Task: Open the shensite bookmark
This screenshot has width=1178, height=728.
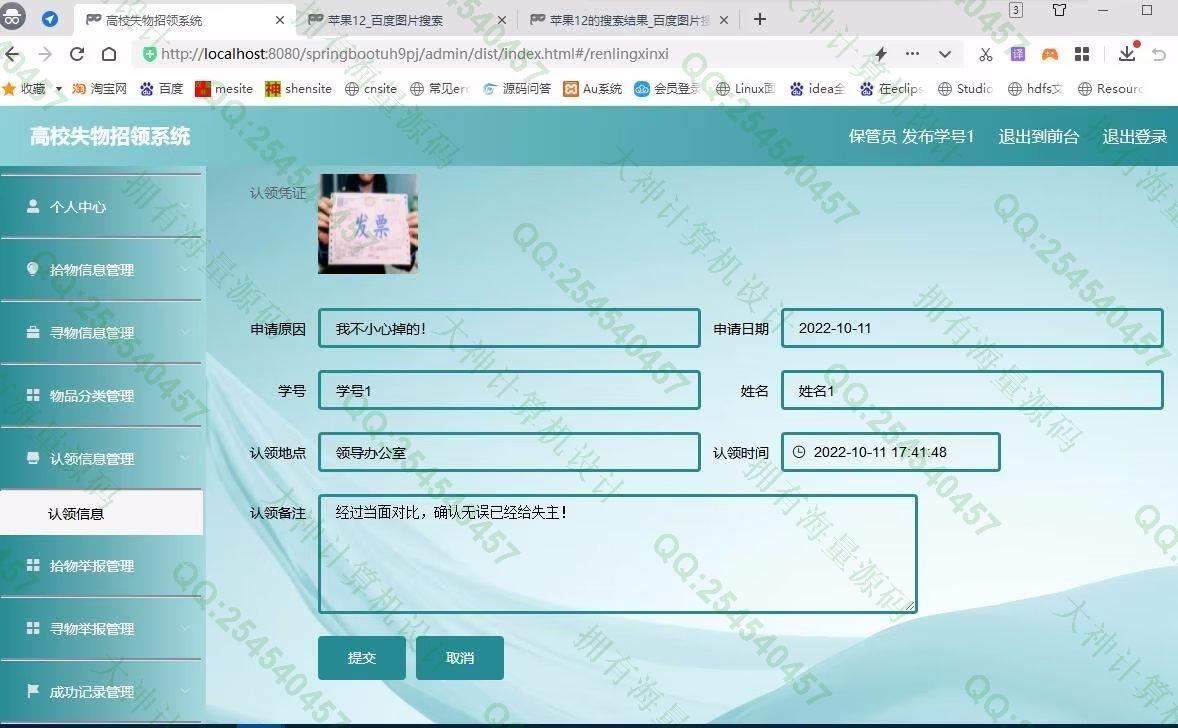Action: click(x=298, y=89)
